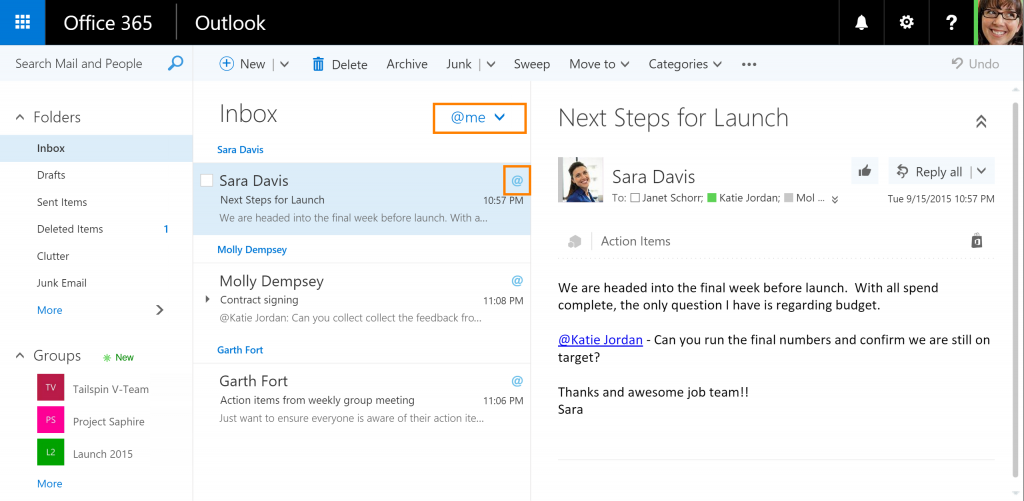Screen dimensions: 1024x501
Task: Click the @Katie Jordan mention link
Action: (x=600, y=340)
